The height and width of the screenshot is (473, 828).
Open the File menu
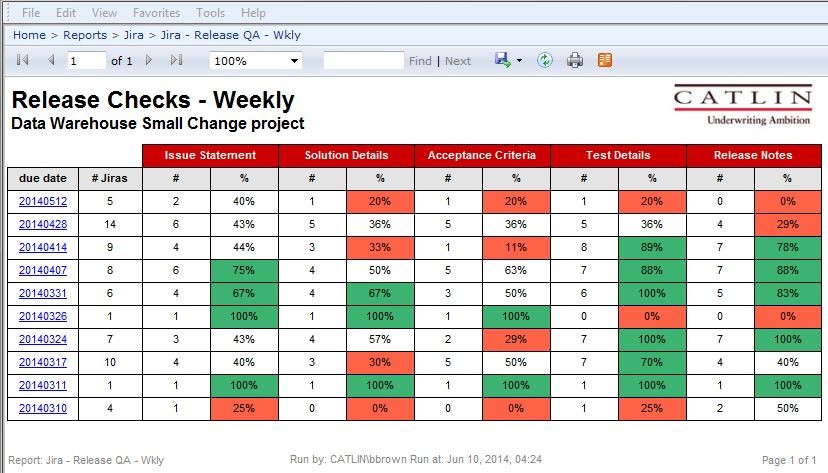[x=31, y=13]
